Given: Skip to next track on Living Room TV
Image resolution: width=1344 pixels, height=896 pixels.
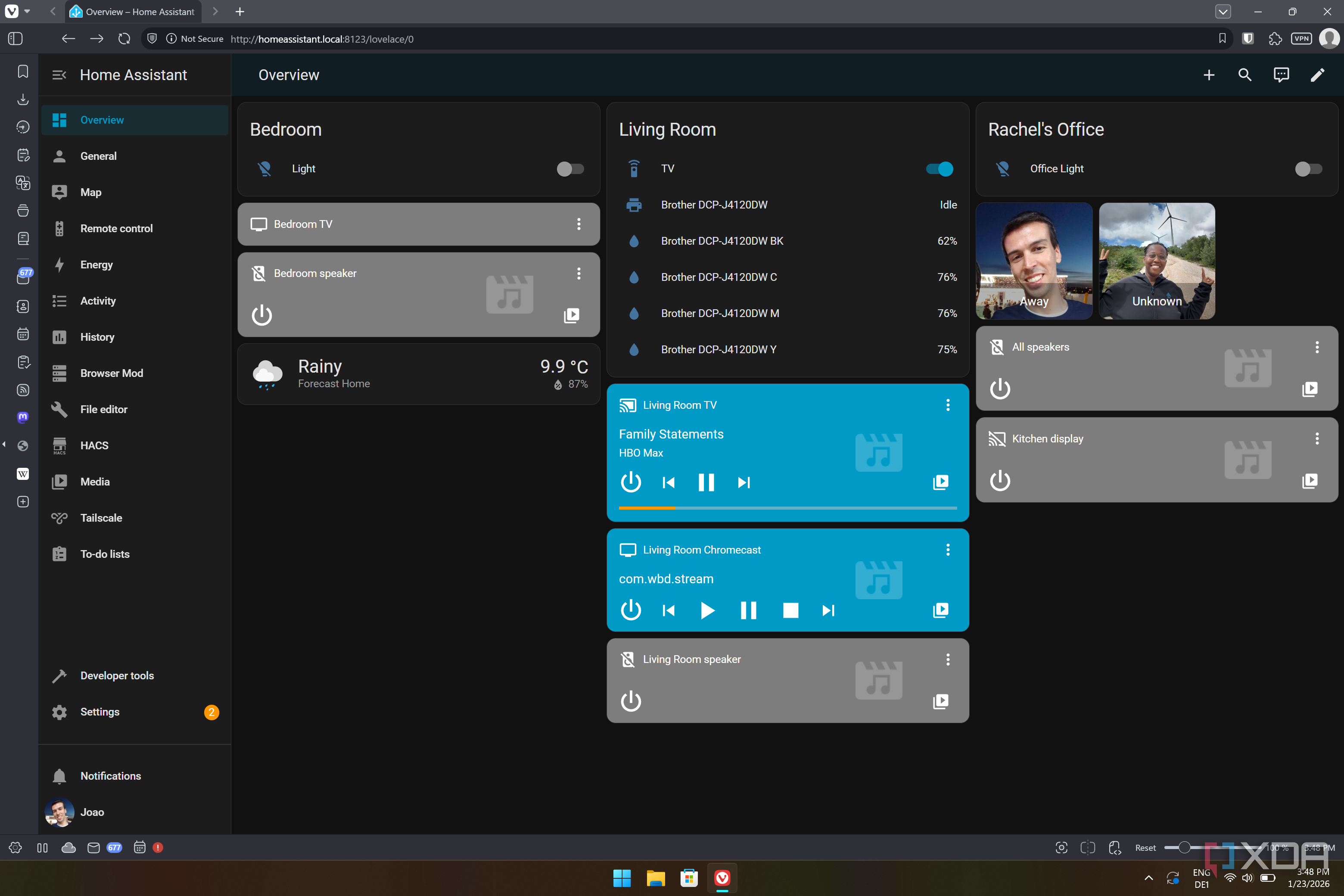Looking at the screenshot, I should point(744,482).
